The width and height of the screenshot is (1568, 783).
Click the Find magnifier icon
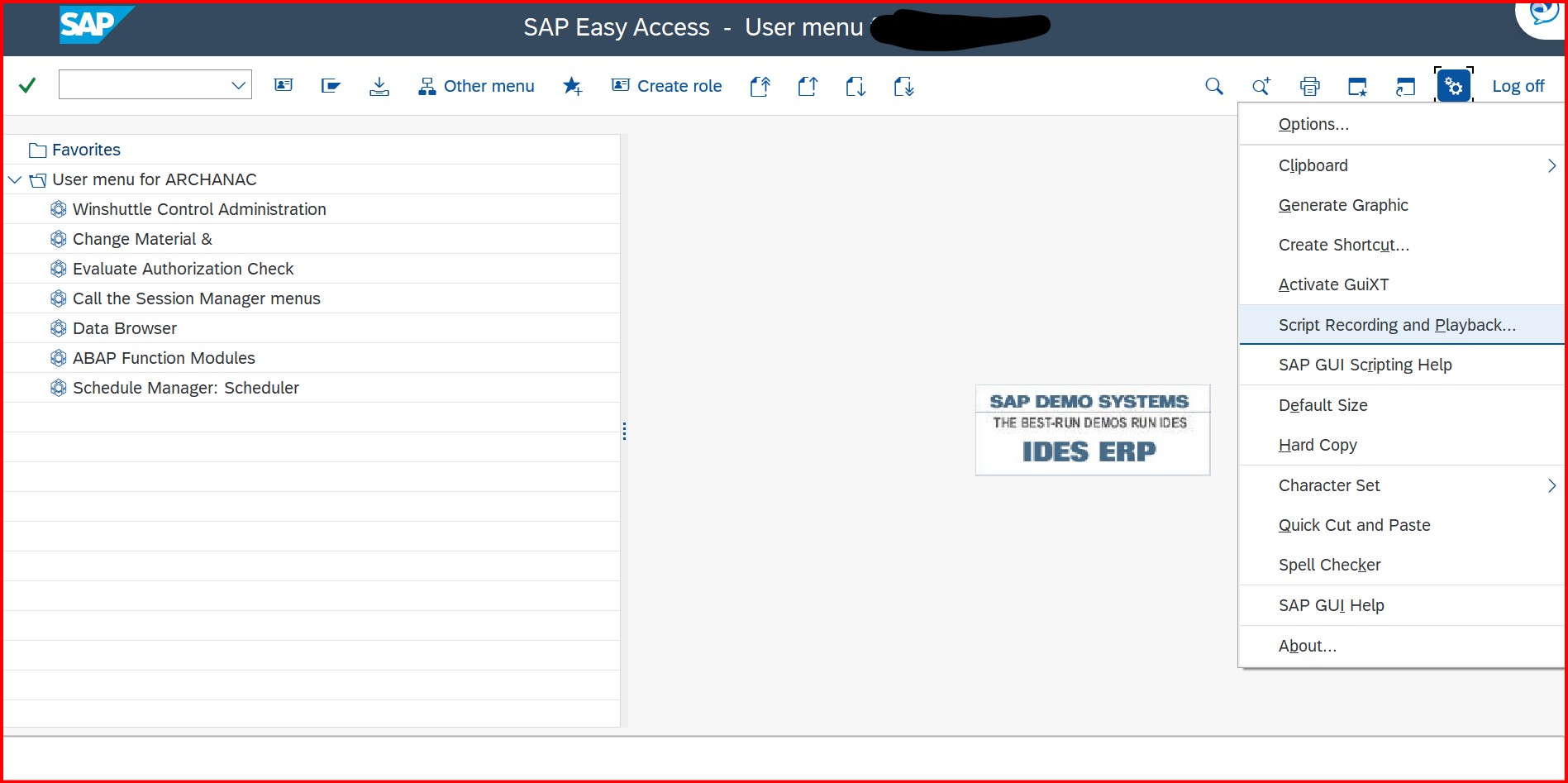[x=1213, y=86]
